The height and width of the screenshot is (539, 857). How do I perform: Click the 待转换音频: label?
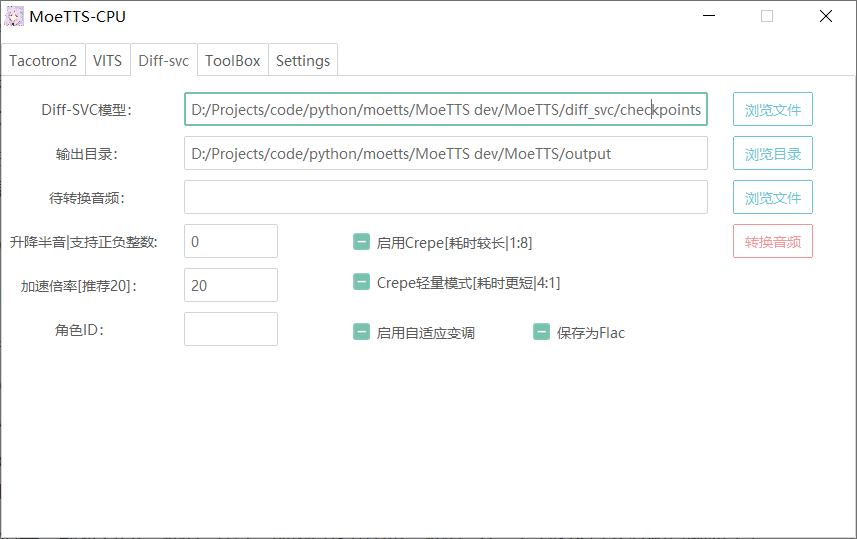tap(87, 198)
